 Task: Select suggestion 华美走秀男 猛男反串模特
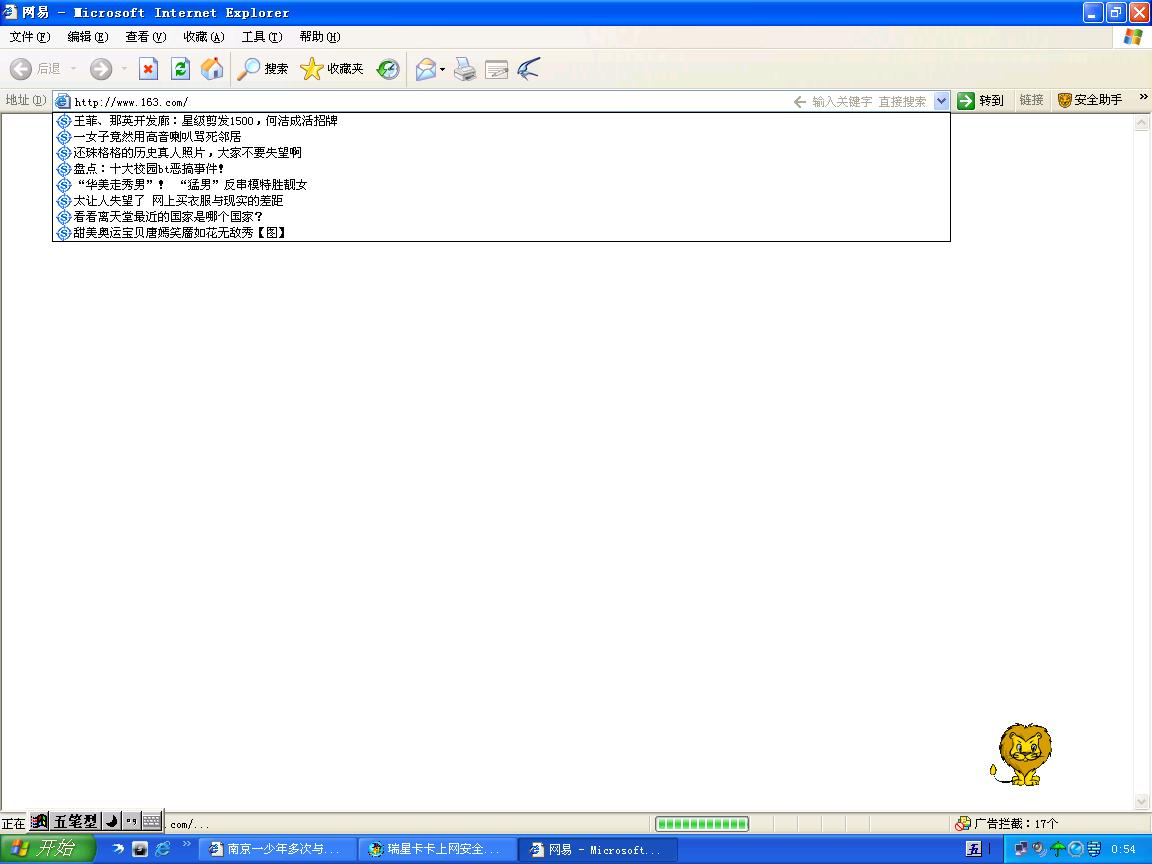501,185
